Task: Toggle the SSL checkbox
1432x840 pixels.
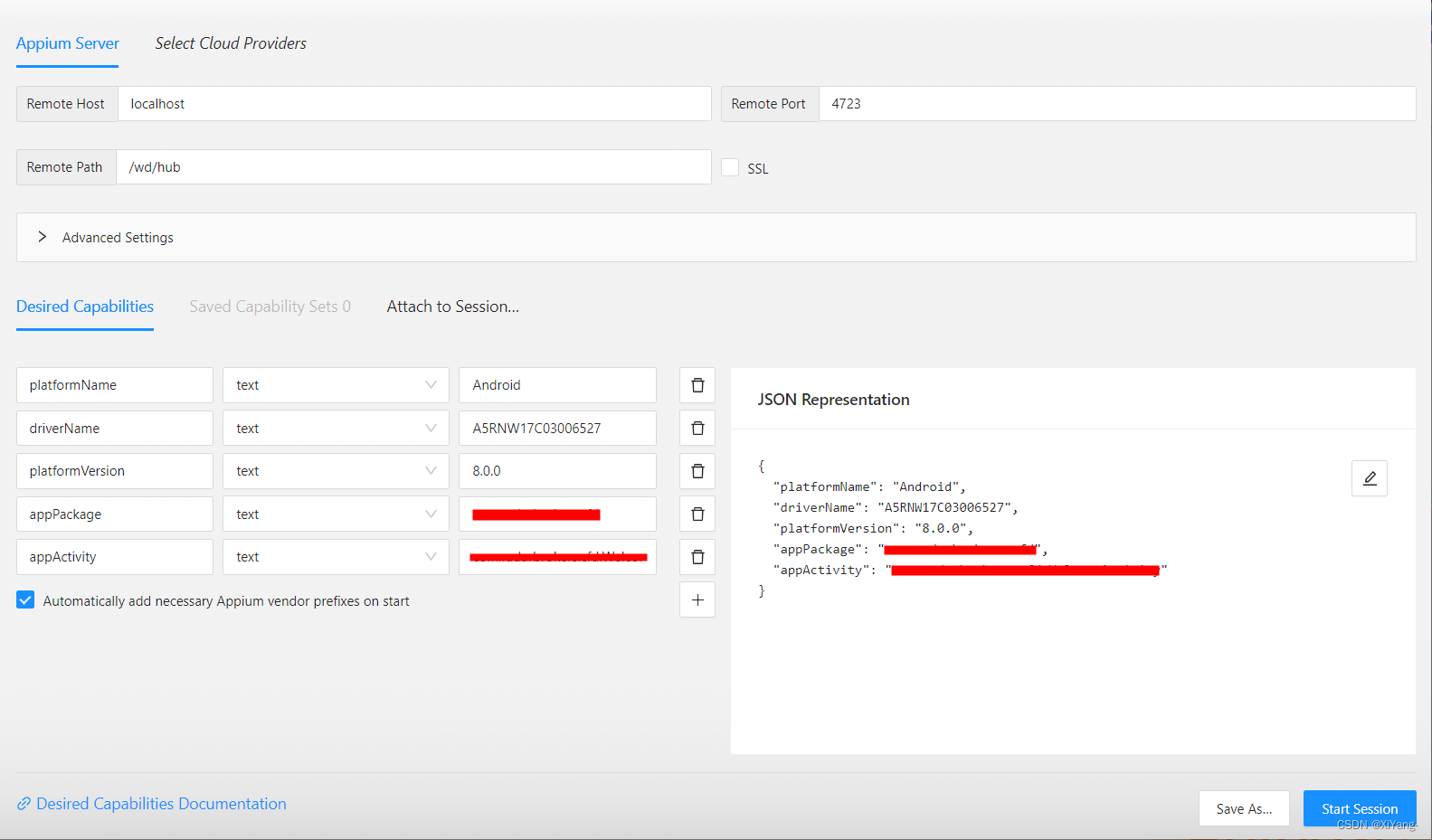Action: (730, 167)
